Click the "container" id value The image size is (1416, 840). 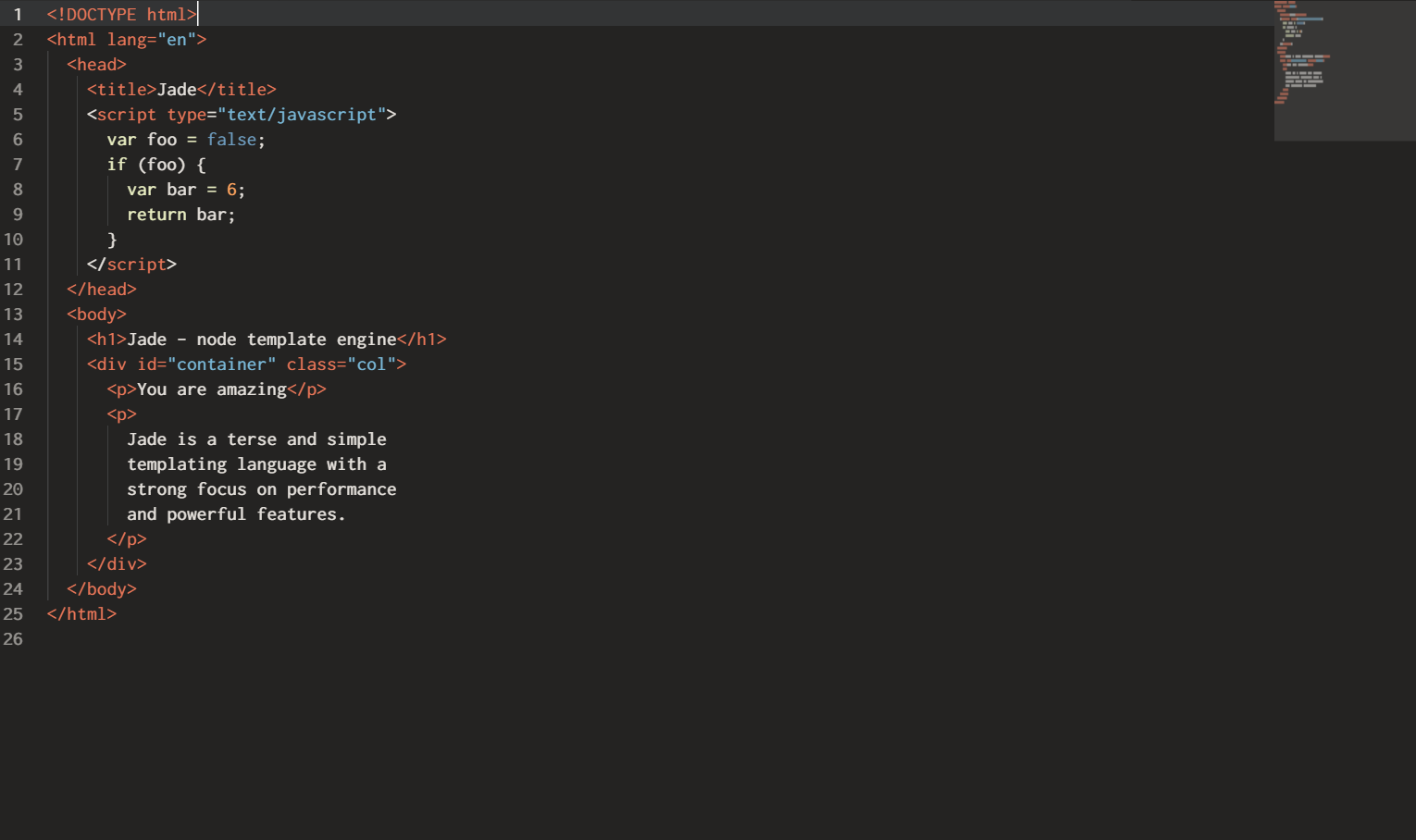click(x=221, y=364)
